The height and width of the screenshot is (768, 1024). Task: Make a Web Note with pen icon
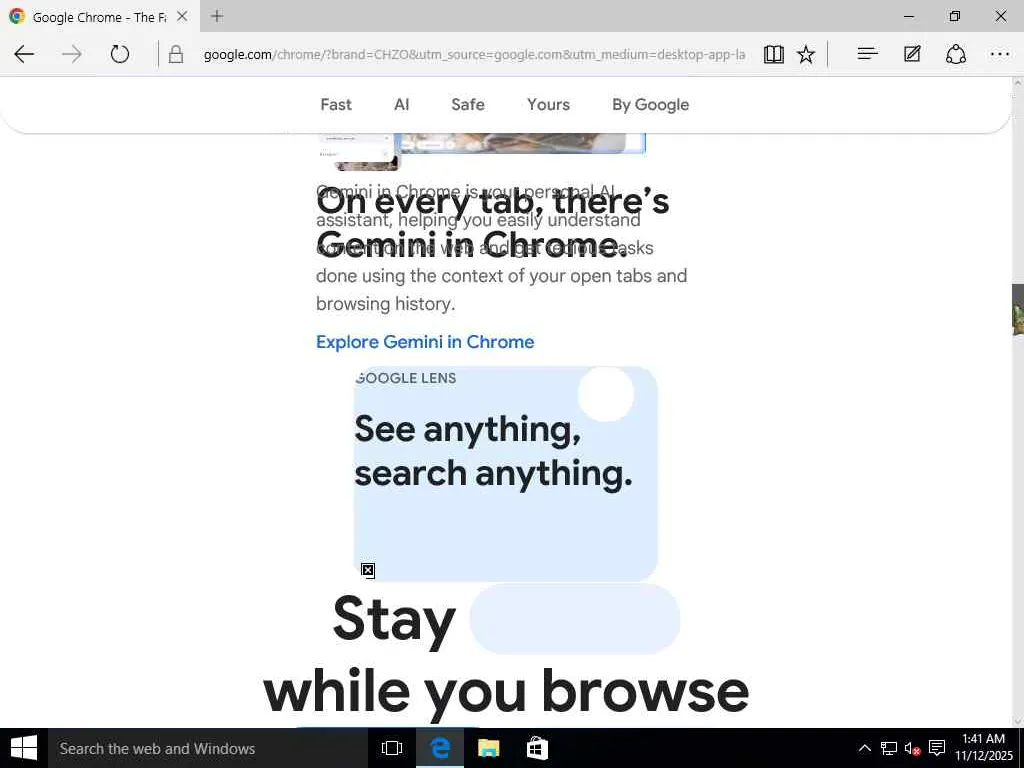tap(912, 54)
